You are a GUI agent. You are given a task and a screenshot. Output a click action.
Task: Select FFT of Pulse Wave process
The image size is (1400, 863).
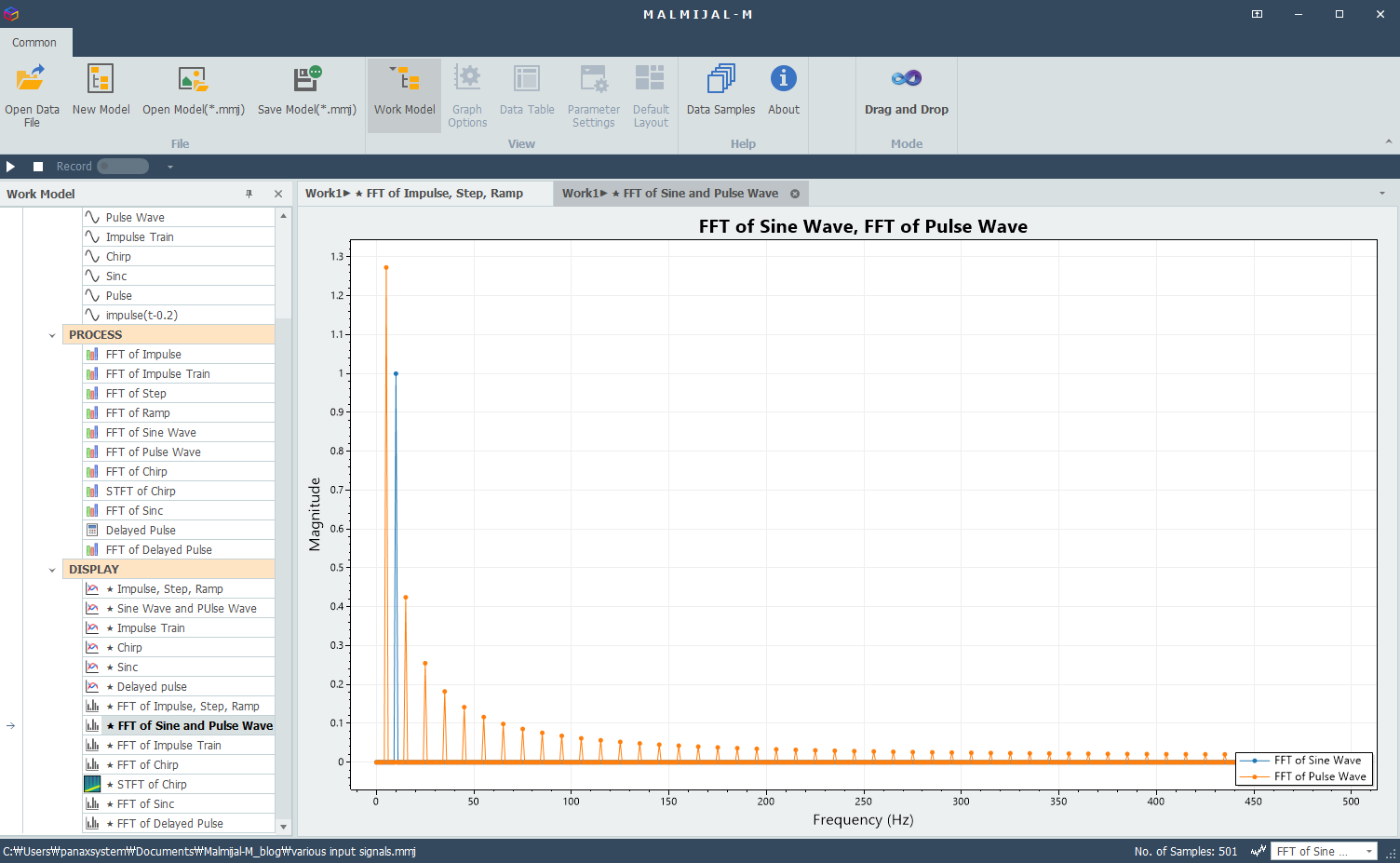(179, 452)
